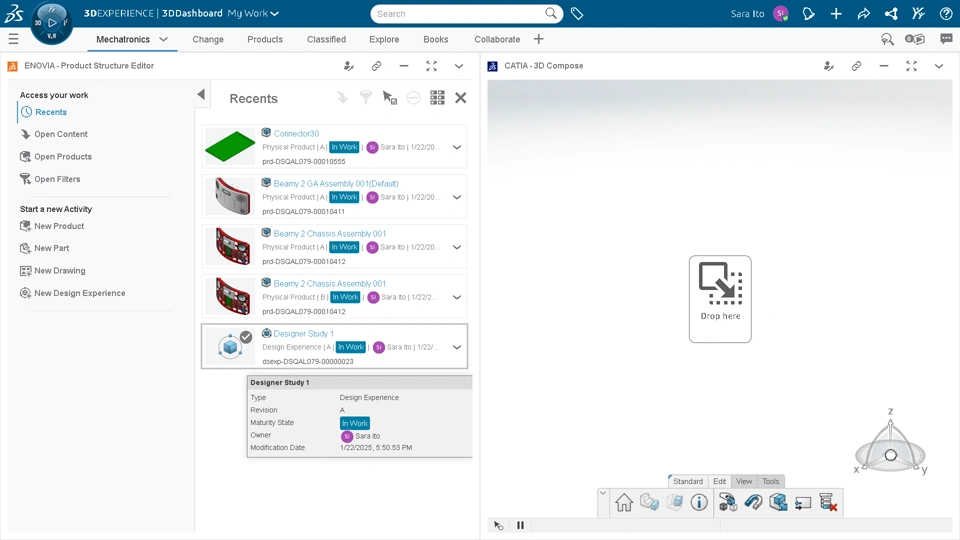The image size is (960, 540).
Task: Click the hand-holding-cubes icon in action bar
Action: click(x=728, y=502)
